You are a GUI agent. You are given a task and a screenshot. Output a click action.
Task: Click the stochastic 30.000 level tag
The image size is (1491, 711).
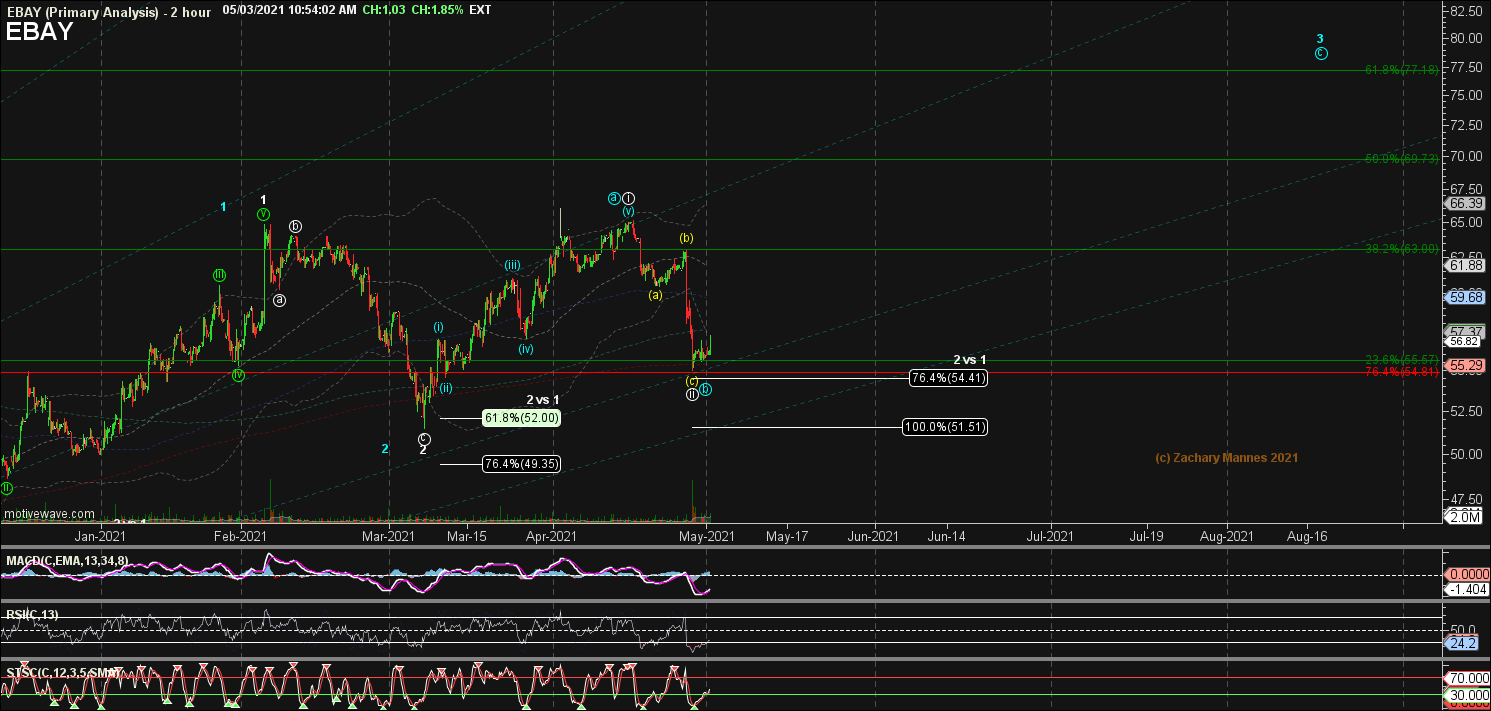click(1465, 694)
